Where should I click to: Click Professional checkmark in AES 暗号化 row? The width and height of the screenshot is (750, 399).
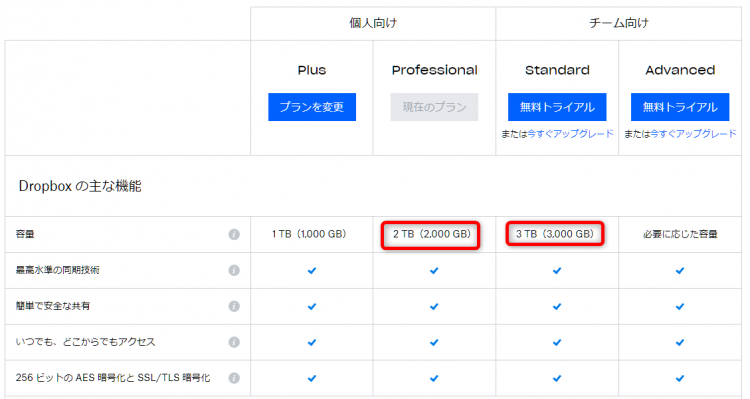(434, 378)
